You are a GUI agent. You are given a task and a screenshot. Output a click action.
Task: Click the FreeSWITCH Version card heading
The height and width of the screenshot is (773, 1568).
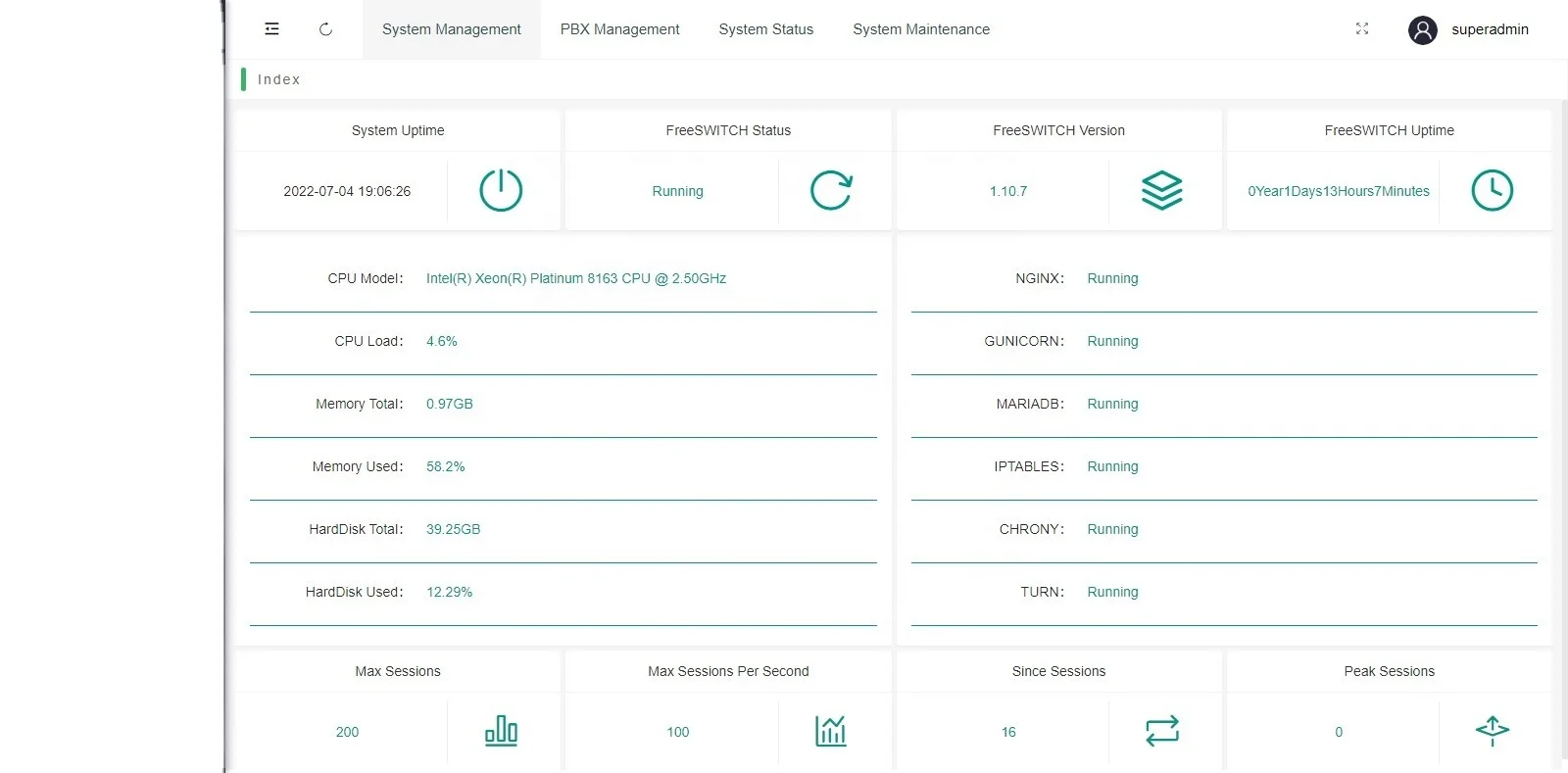pyautogui.click(x=1058, y=130)
